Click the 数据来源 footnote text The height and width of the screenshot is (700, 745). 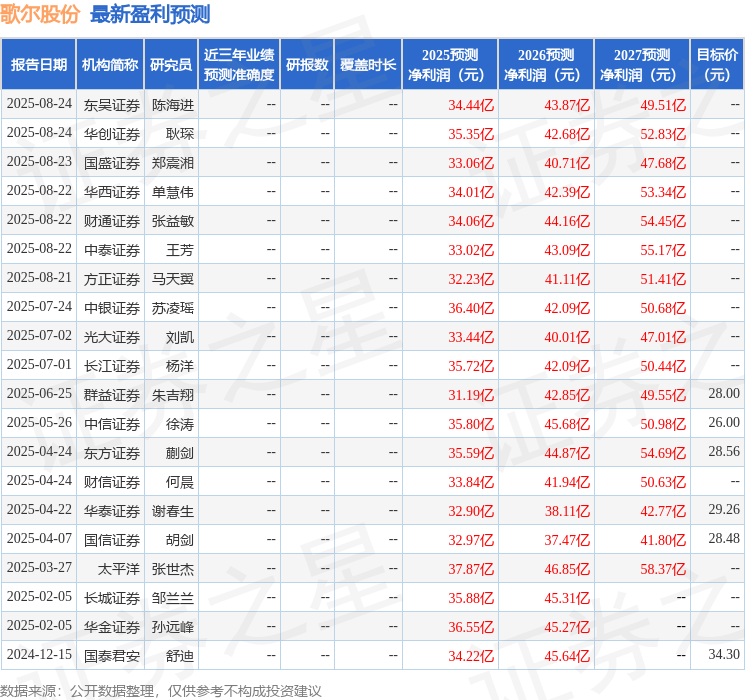pos(161,690)
